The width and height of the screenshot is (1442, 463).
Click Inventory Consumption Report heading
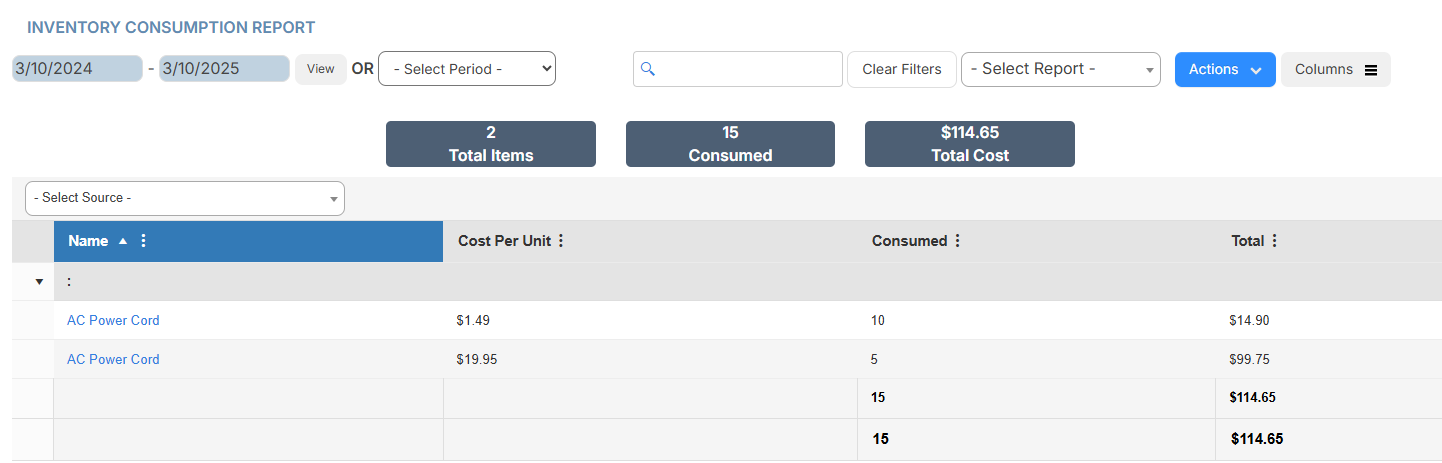(x=171, y=28)
